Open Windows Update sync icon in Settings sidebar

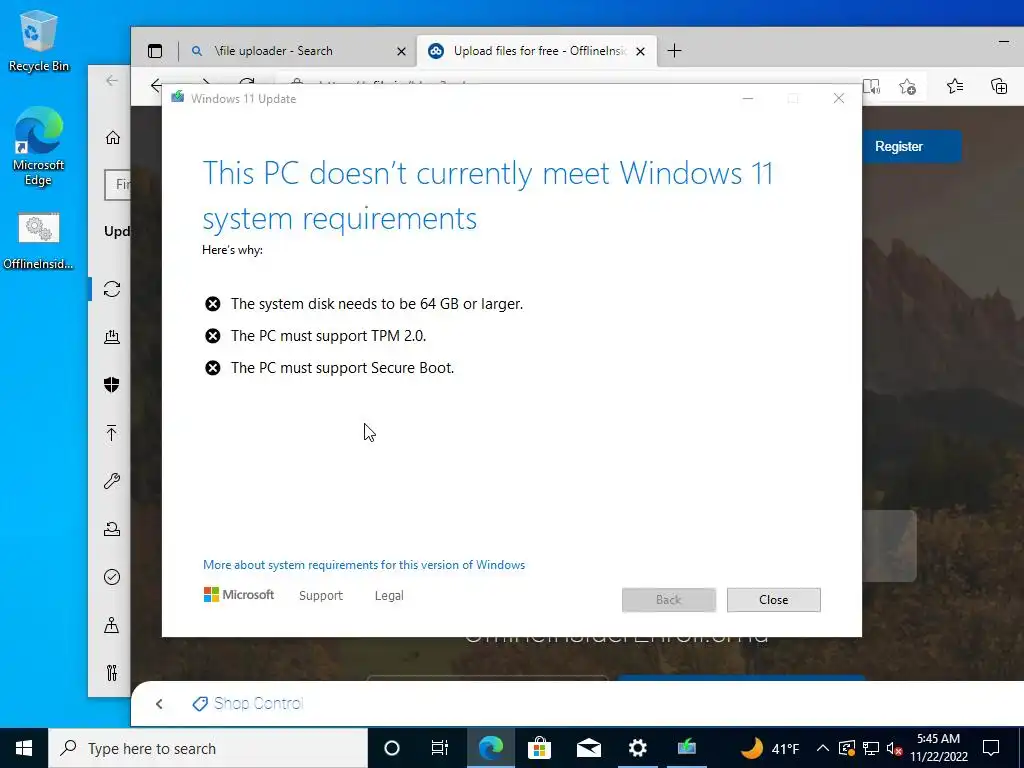tap(112, 289)
